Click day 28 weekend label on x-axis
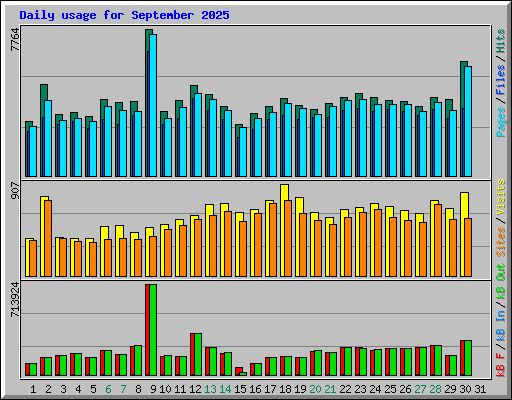Image resolution: width=512 pixels, height=400 pixels. pyautogui.click(x=435, y=389)
